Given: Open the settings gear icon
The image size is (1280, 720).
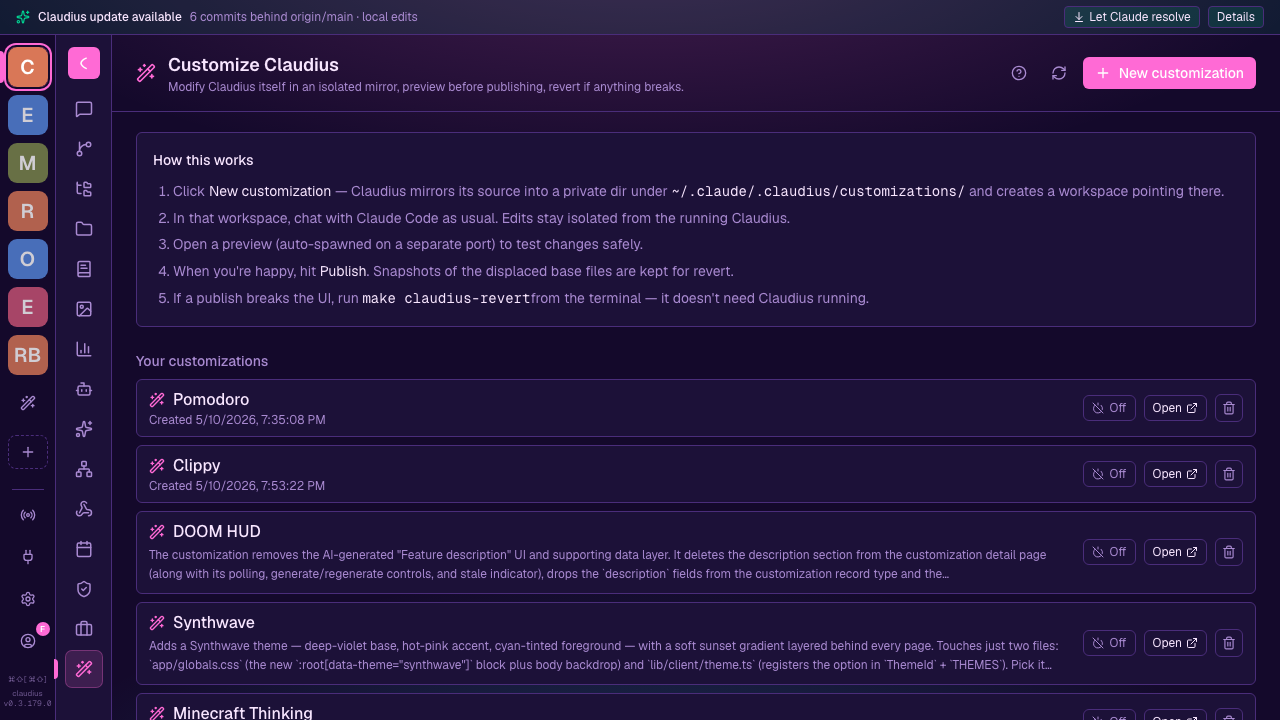Looking at the screenshot, I should [28, 599].
